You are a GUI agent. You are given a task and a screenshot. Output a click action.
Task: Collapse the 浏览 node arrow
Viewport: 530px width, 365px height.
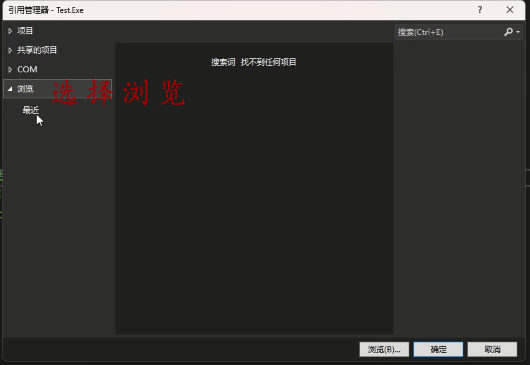click(10, 89)
